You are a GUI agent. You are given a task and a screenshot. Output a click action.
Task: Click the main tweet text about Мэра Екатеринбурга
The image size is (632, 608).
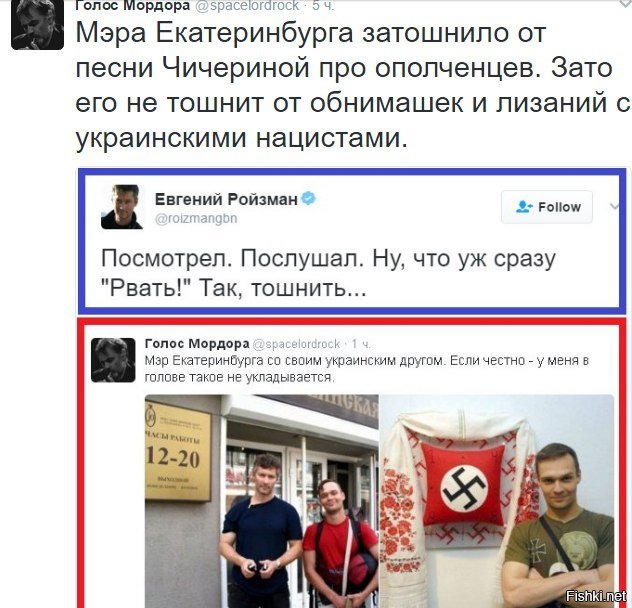[352, 85]
